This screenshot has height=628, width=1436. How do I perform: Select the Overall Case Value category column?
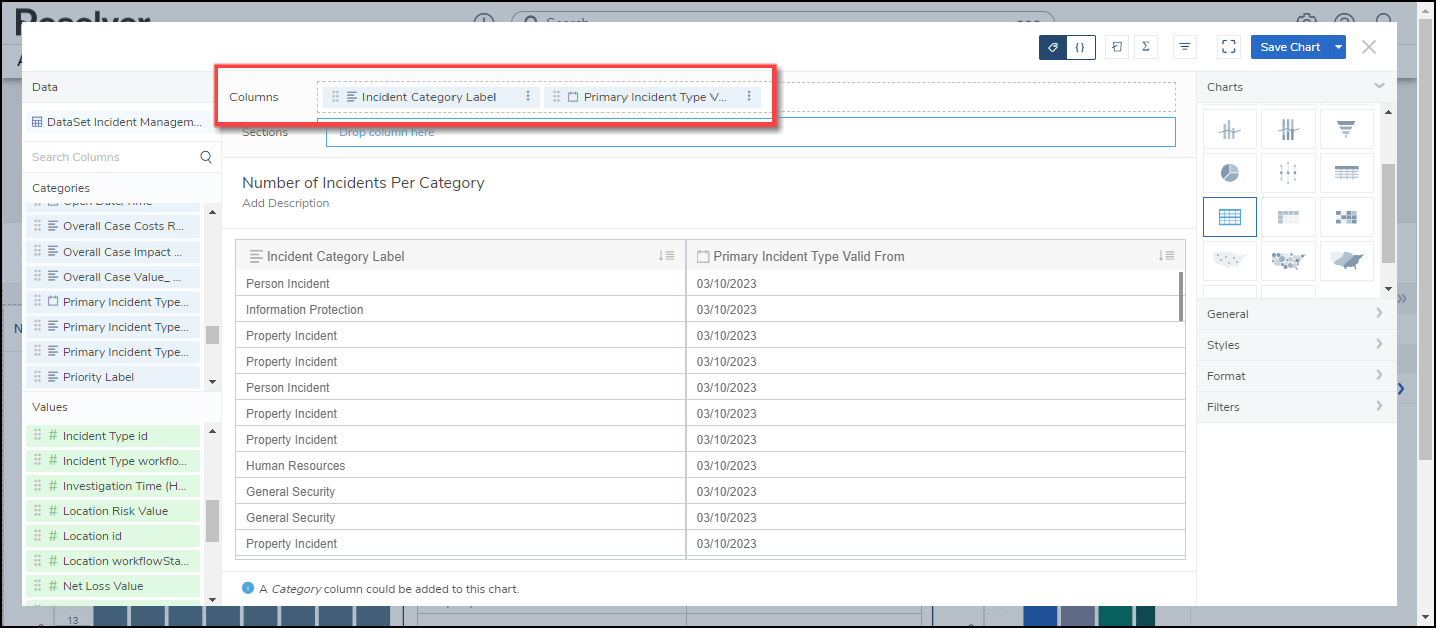114,277
